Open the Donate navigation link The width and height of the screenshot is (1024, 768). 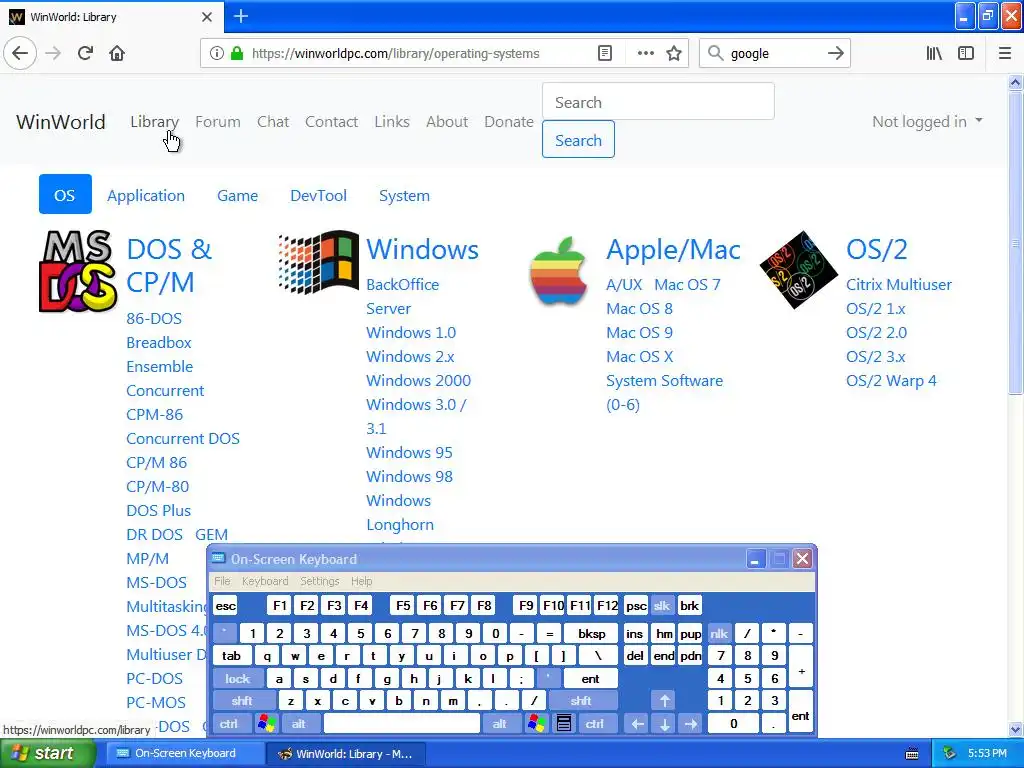click(x=509, y=121)
